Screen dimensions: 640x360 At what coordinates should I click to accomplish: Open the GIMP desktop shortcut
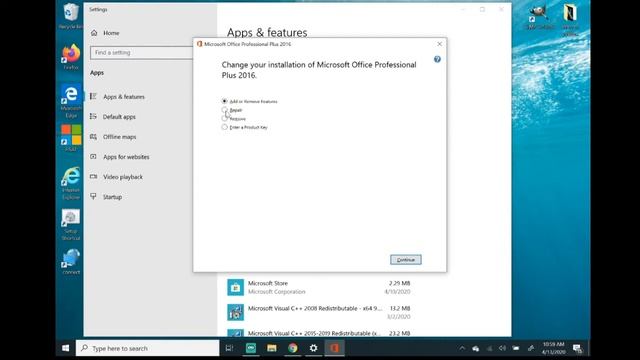[540, 16]
